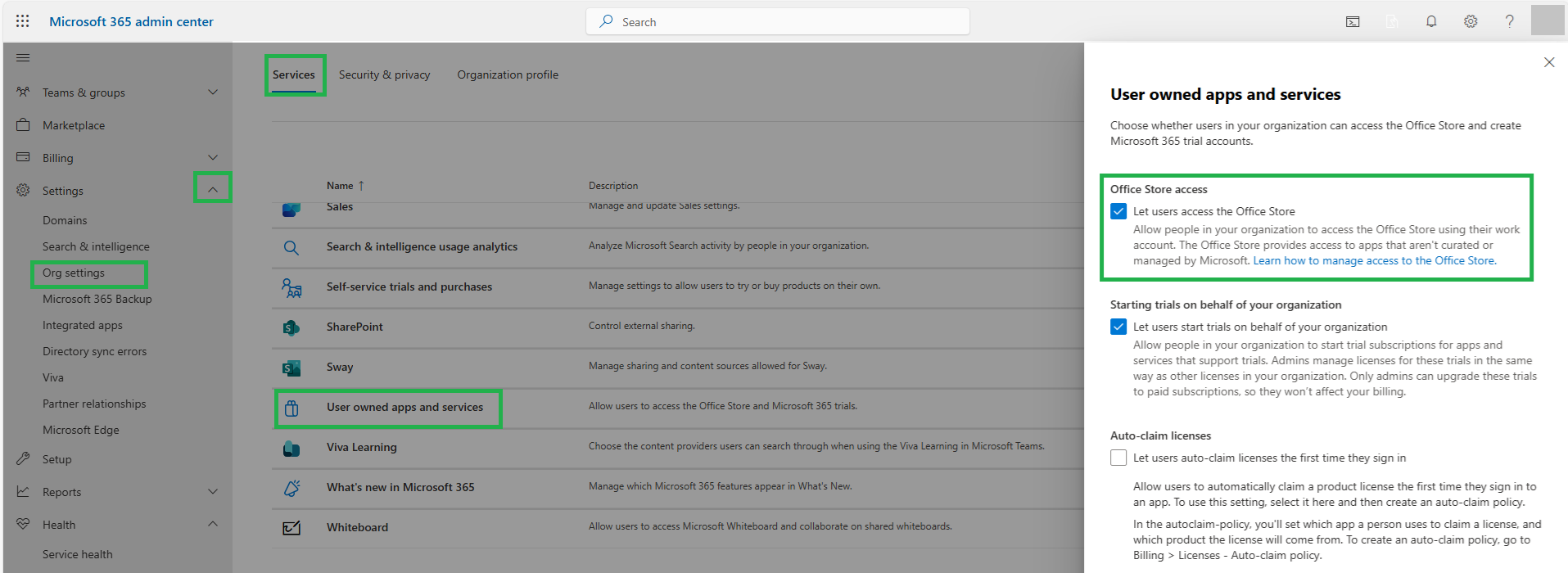
Task: Expand the Billing chevron
Action: coord(213,157)
